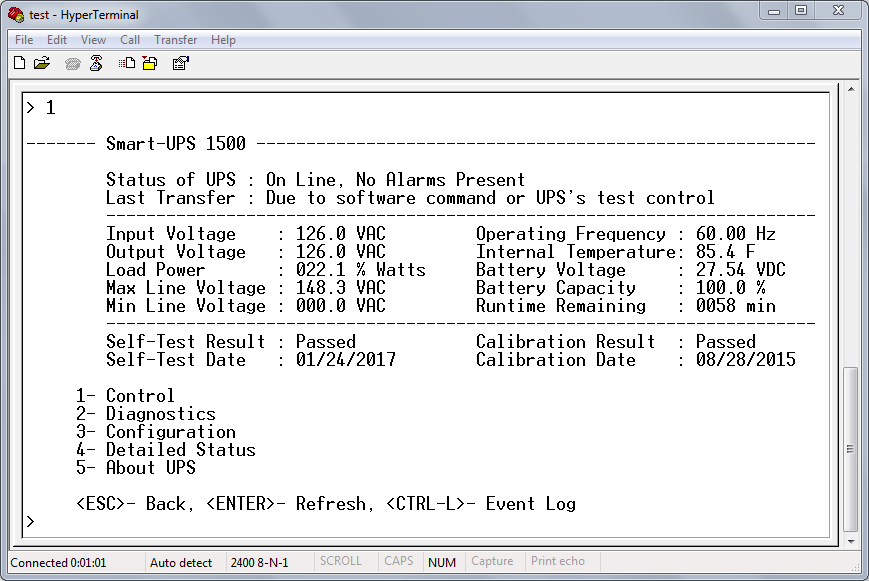
Task: Click the Receive file toolbar icon
Action: point(150,63)
